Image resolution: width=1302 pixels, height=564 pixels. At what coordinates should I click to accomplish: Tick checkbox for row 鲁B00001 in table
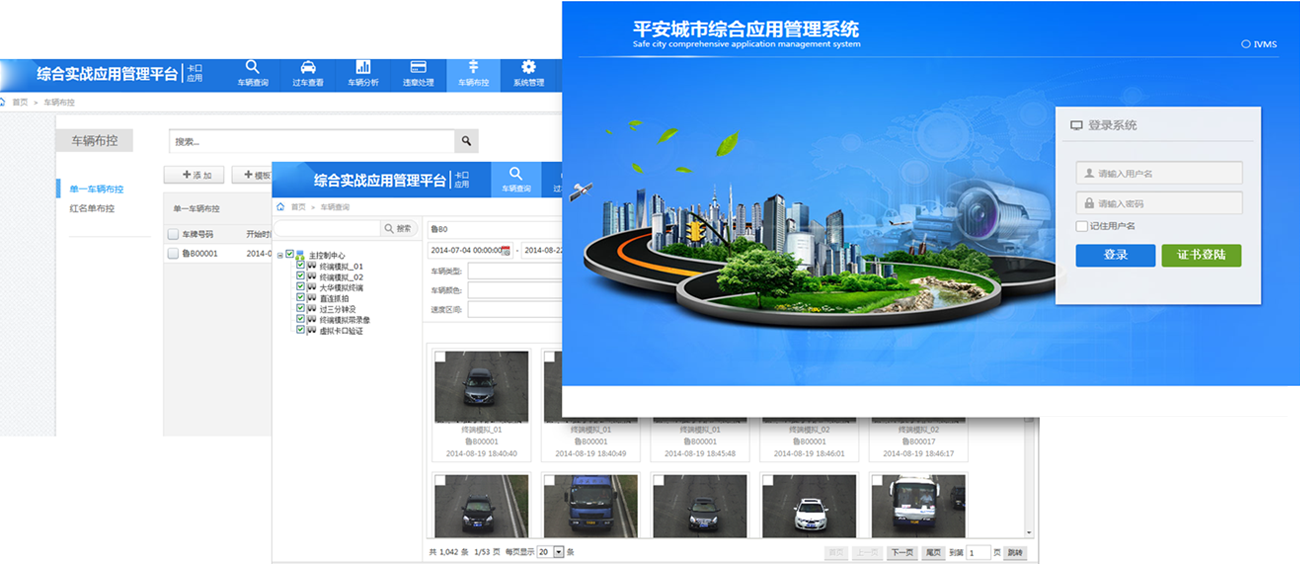[173, 254]
